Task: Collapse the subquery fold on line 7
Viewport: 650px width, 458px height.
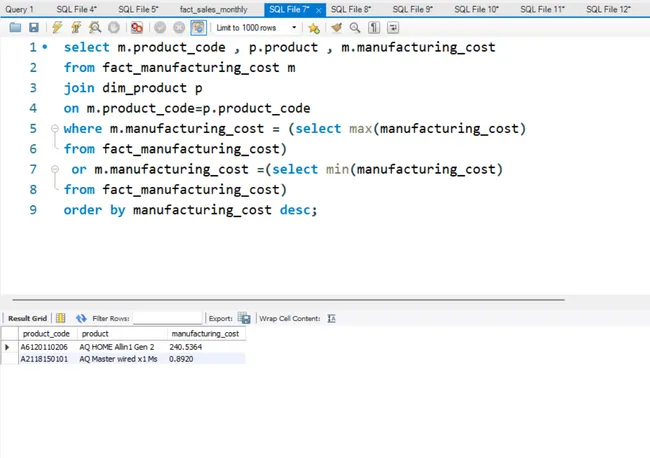Action: 55,169
